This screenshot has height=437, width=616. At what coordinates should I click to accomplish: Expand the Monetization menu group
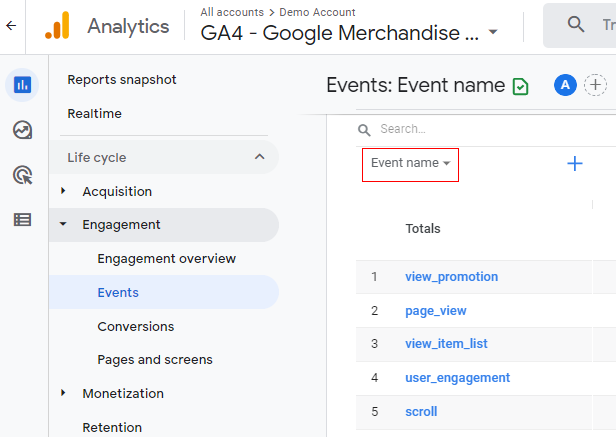(64, 393)
